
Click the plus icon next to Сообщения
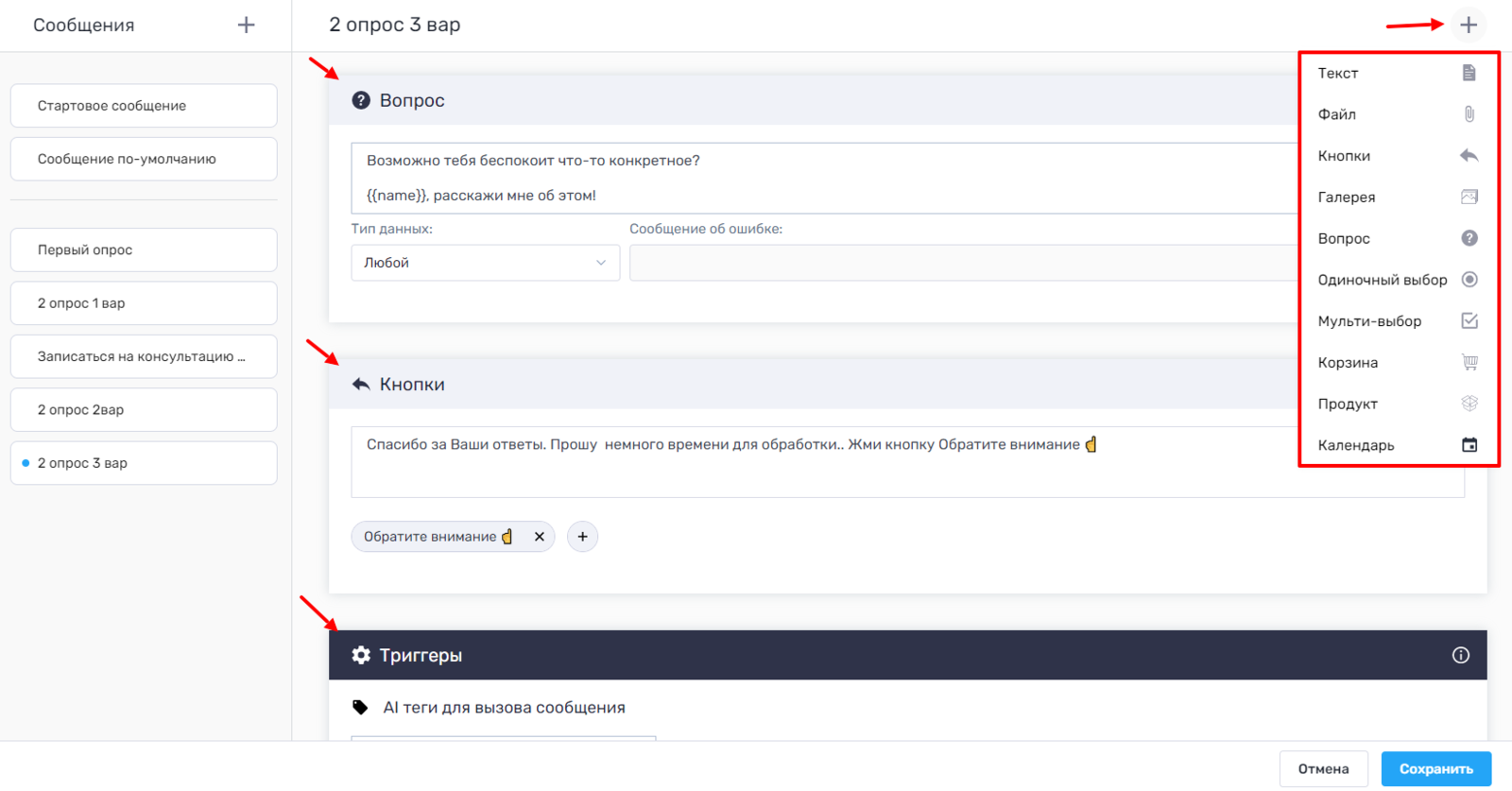tap(246, 26)
